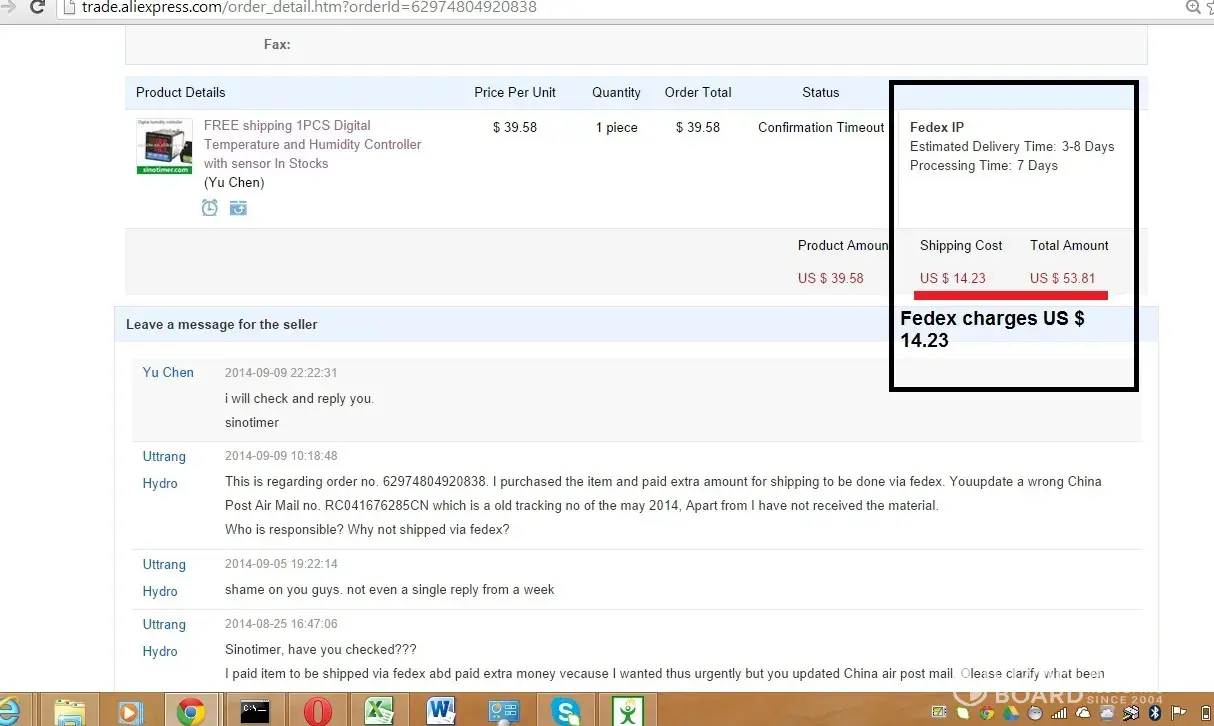Click Yu Chen name in message list
The height and width of the screenshot is (726, 1214).
[168, 372]
